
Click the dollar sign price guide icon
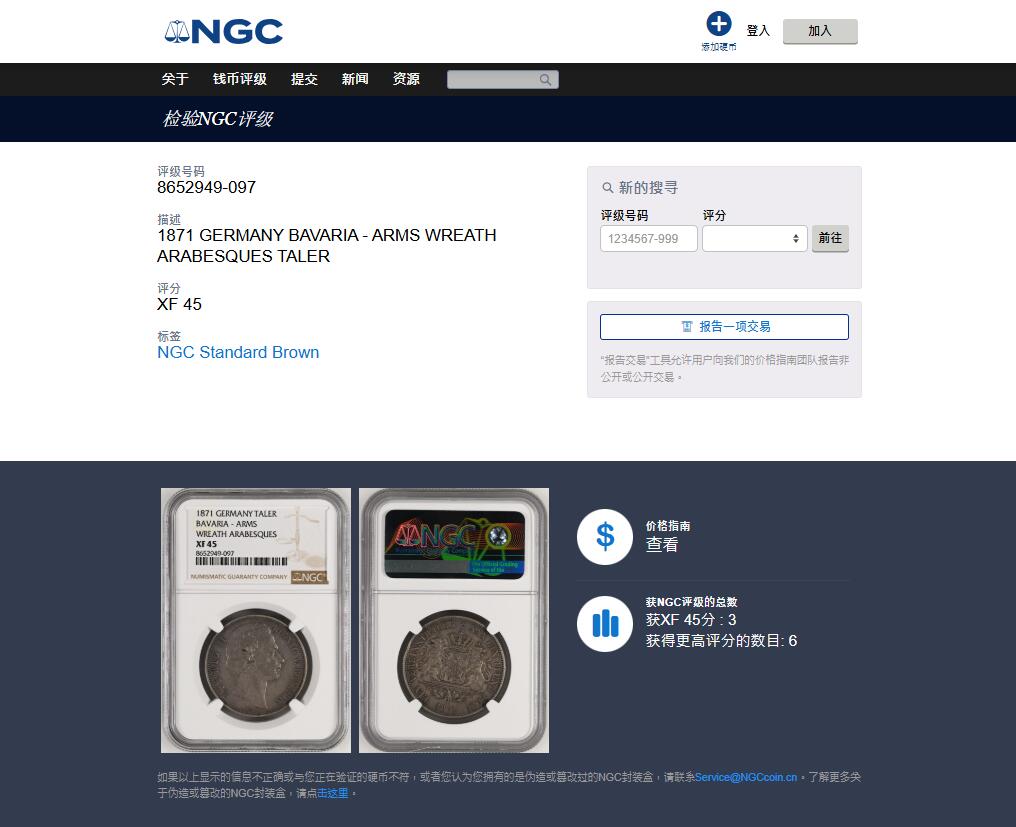coord(605,537)
